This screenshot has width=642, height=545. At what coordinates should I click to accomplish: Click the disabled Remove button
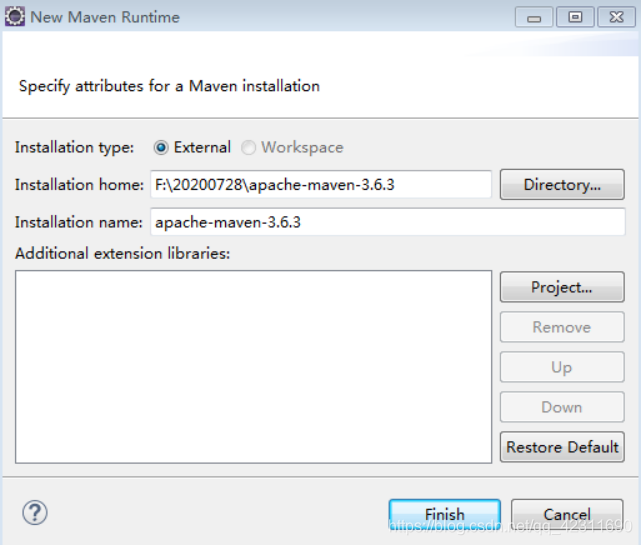coord(562,327)
